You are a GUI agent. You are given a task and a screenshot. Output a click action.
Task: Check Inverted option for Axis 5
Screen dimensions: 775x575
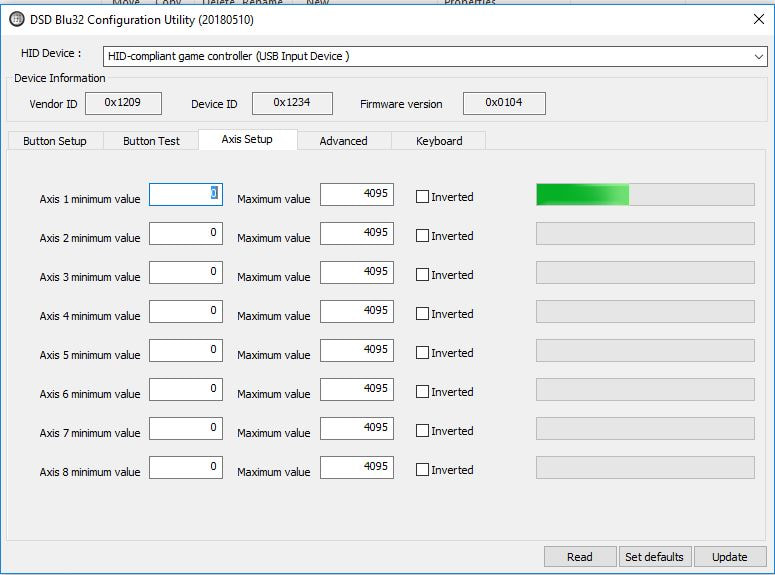coord(422,353)
